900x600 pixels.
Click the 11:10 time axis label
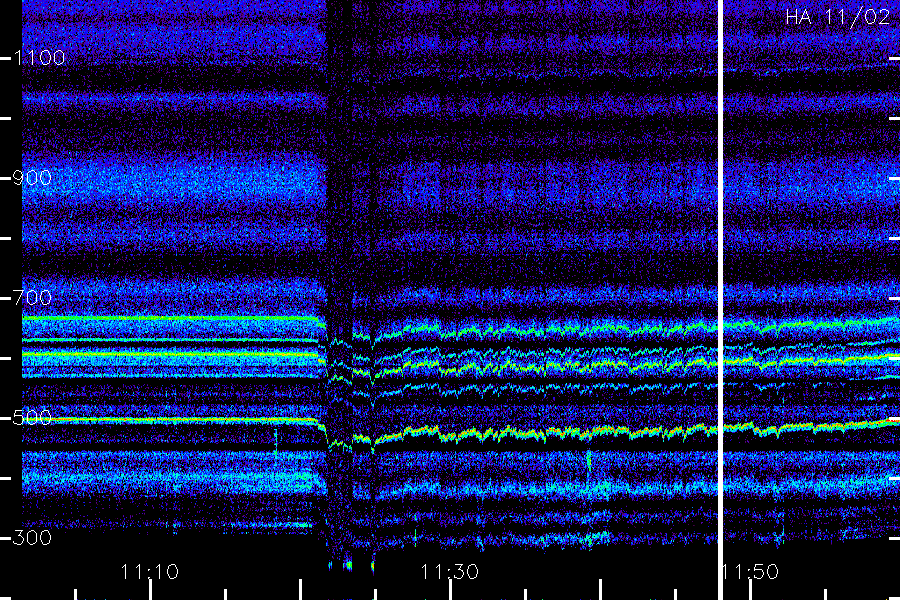coord(150,572)
